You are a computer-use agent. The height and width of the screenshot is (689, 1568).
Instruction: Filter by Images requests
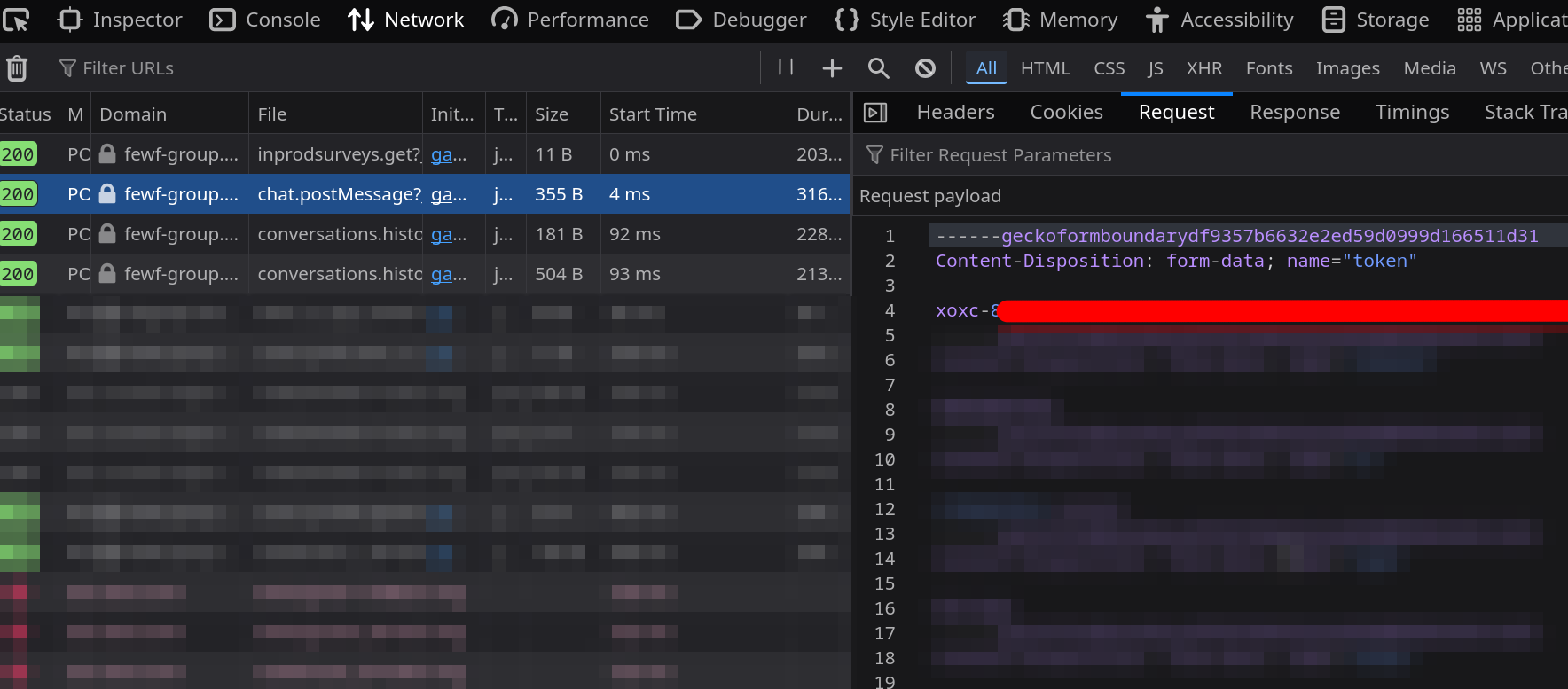tap(1347, 68)
